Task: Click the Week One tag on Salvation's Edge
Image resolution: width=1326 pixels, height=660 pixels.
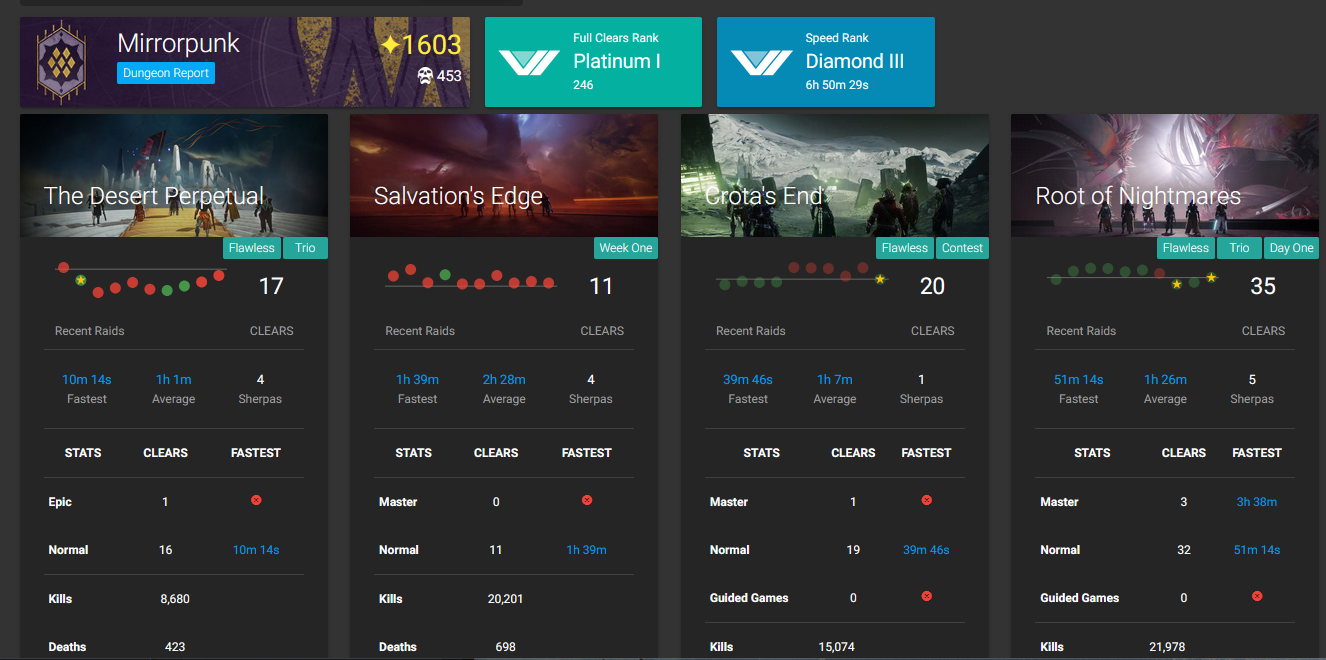Action: click(x=626, y=248)
